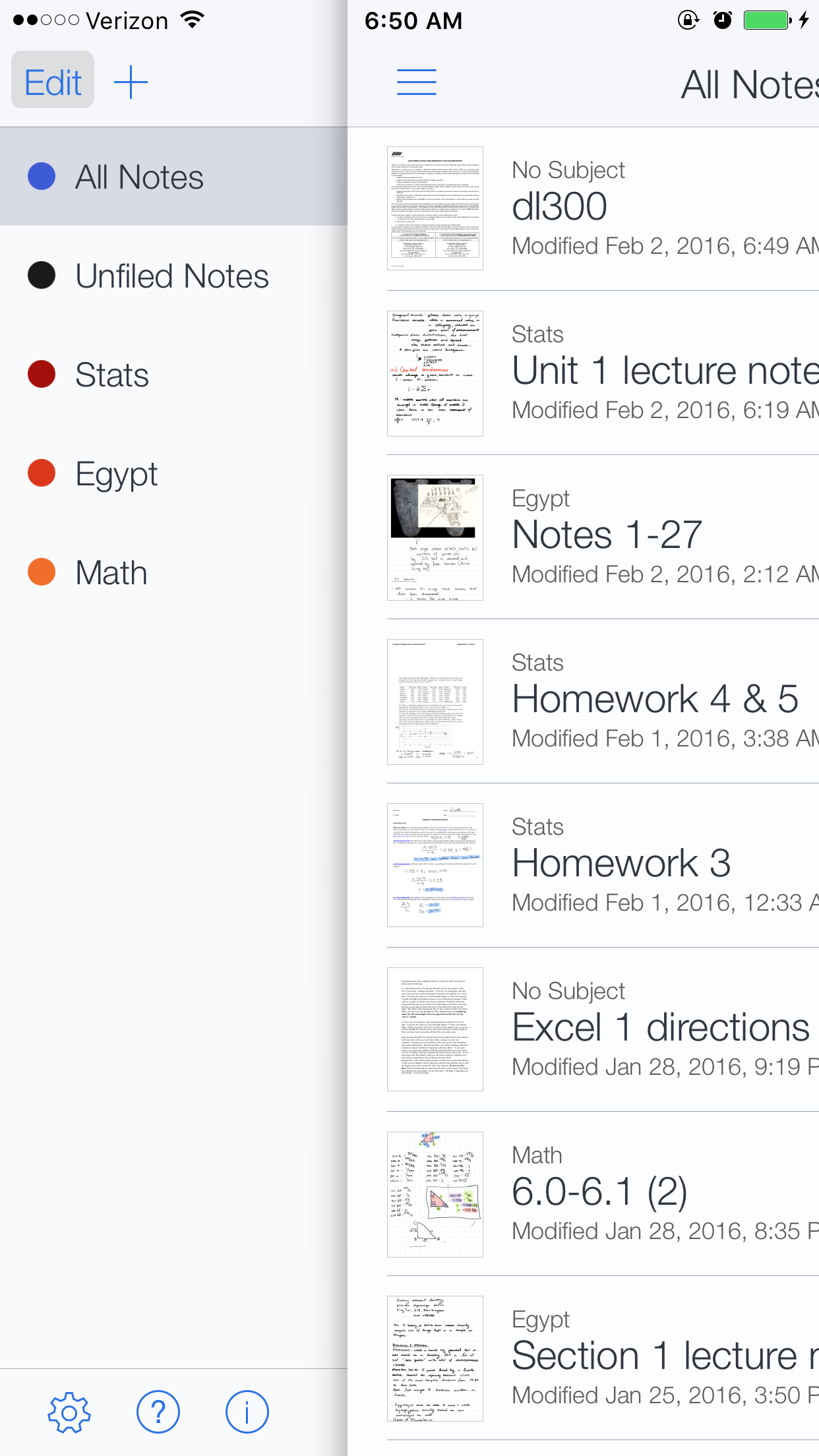Open the dl300 note thumbnail
Viewport: 819px width, 1456px height.
pos(435,208)
